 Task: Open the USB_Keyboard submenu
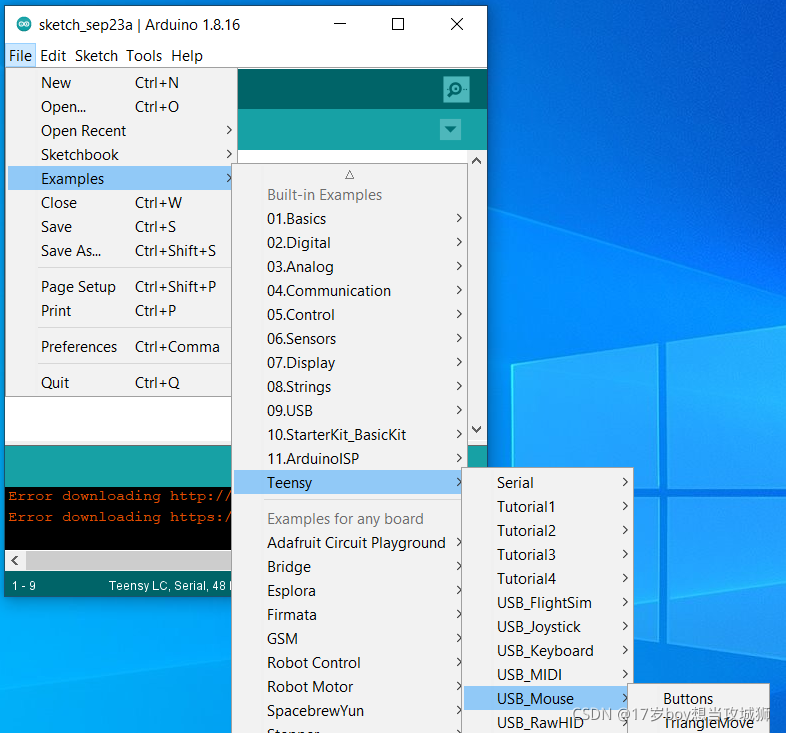(x=547, y=651)
